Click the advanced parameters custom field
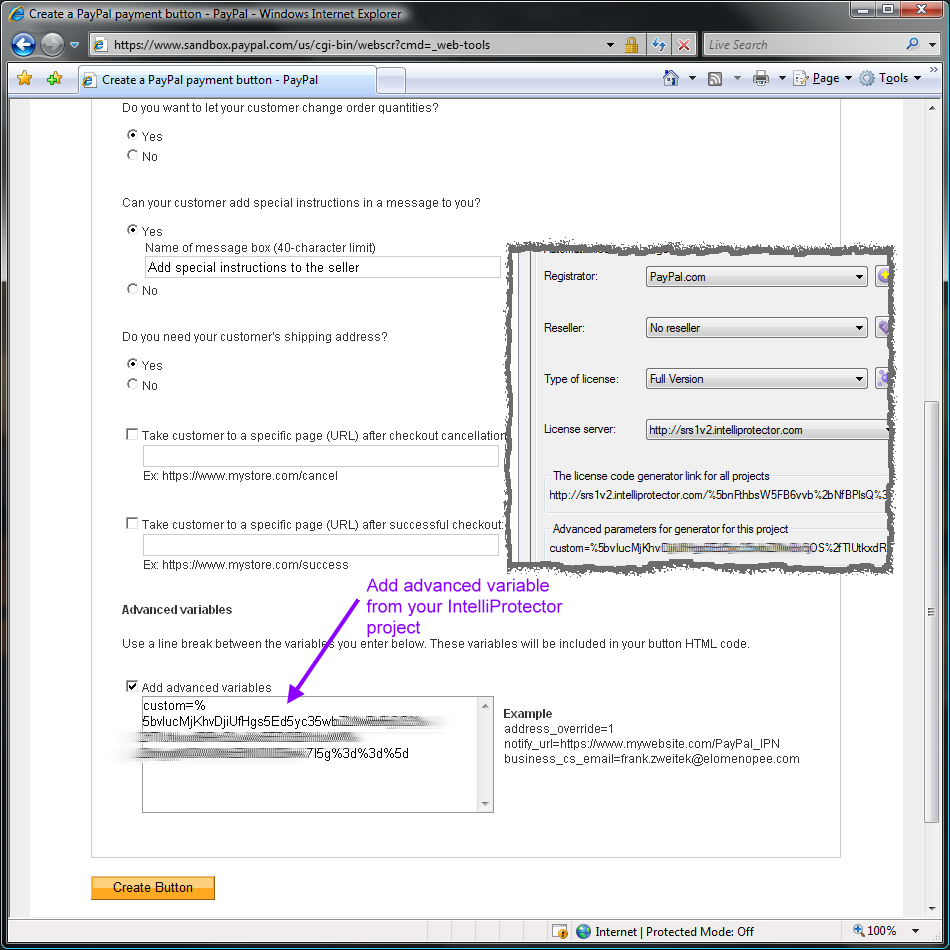The height and width of the screenshot is (950, 950). (x=717, y=548)
